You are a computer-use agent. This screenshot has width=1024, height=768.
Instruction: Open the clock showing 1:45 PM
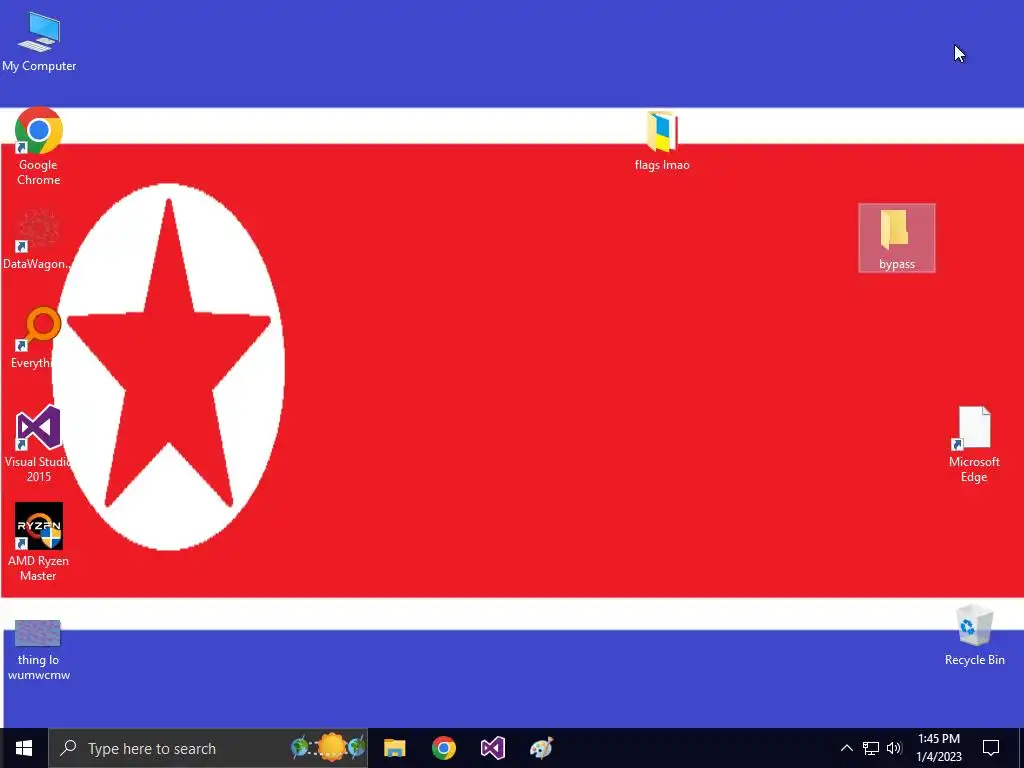[x=939, y=748]
